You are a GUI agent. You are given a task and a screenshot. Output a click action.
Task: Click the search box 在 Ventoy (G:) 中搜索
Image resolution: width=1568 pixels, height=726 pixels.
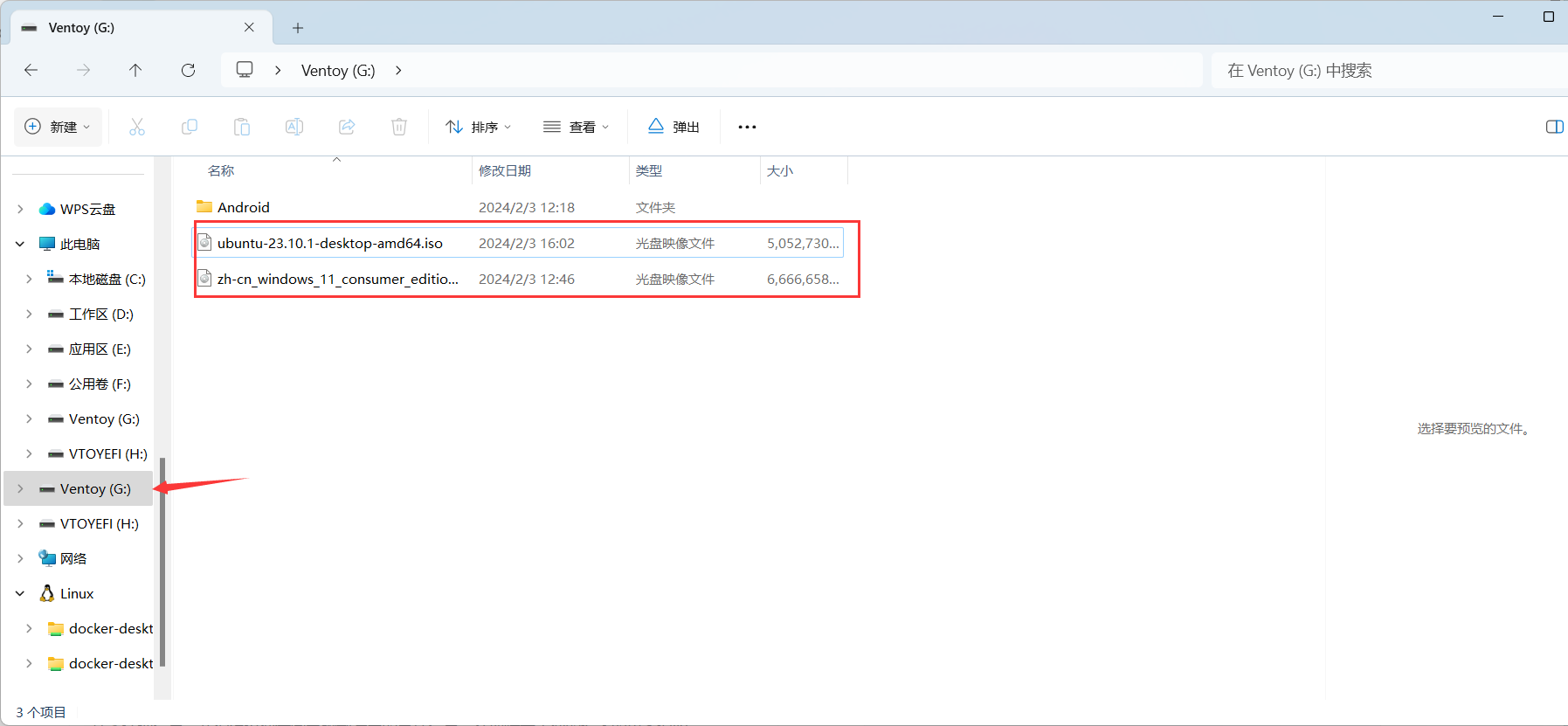tap(1389, 70)
